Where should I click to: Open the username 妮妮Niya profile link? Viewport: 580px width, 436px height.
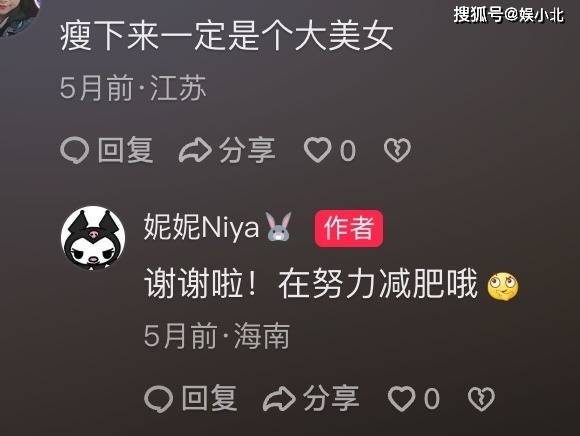coord(202,227)
